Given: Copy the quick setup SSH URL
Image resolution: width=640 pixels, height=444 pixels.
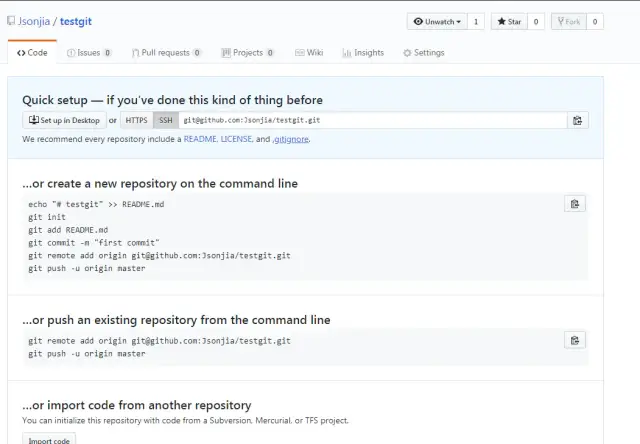Looking at the screenshot, I should pos(577,121).
